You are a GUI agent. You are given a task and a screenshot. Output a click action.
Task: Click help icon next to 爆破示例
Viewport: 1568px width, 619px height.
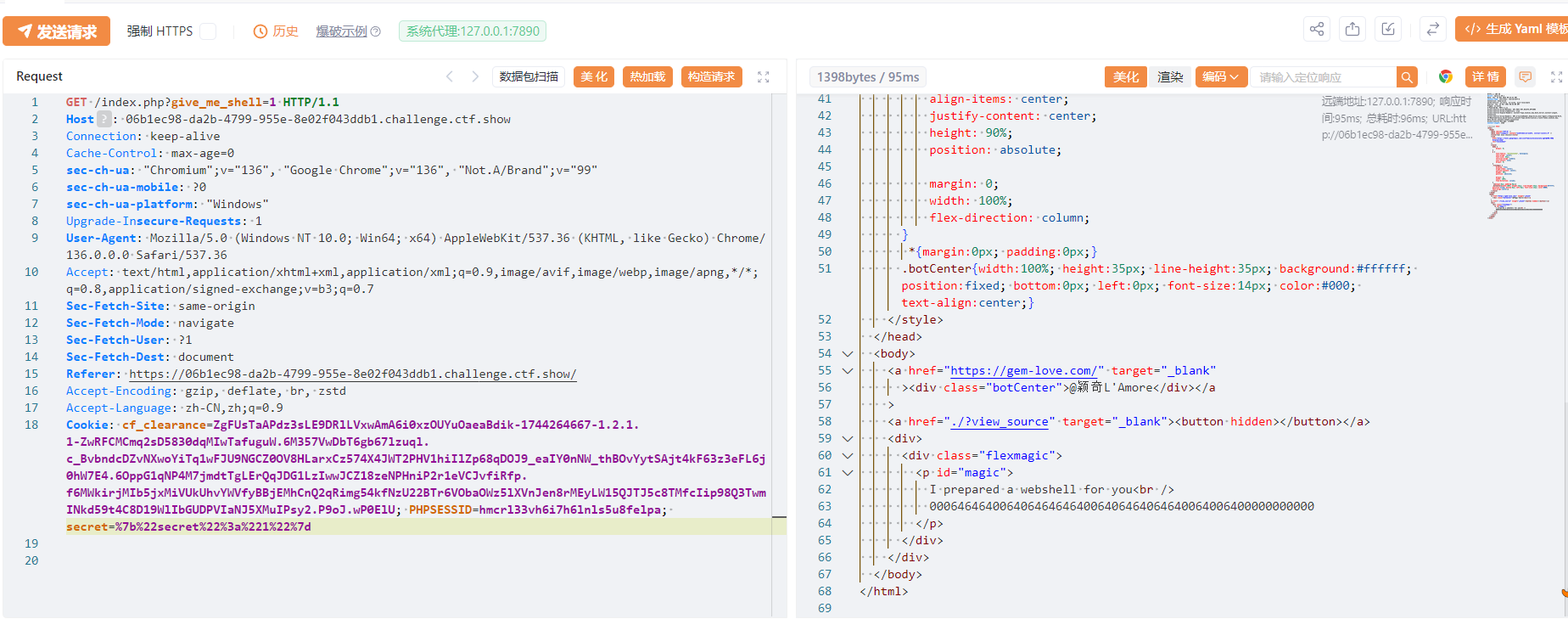pos(376,31)
